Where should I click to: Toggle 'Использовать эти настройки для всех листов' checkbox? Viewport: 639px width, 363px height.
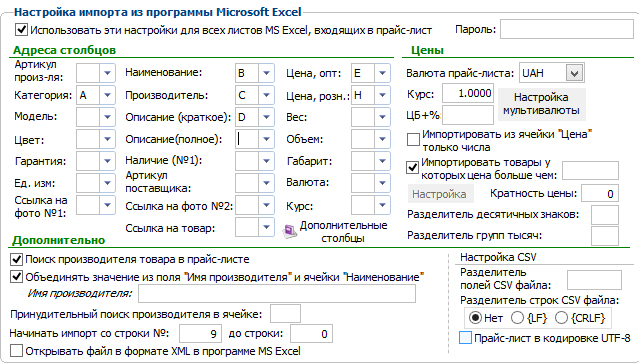pyautogui.click(x=21, y=30)
